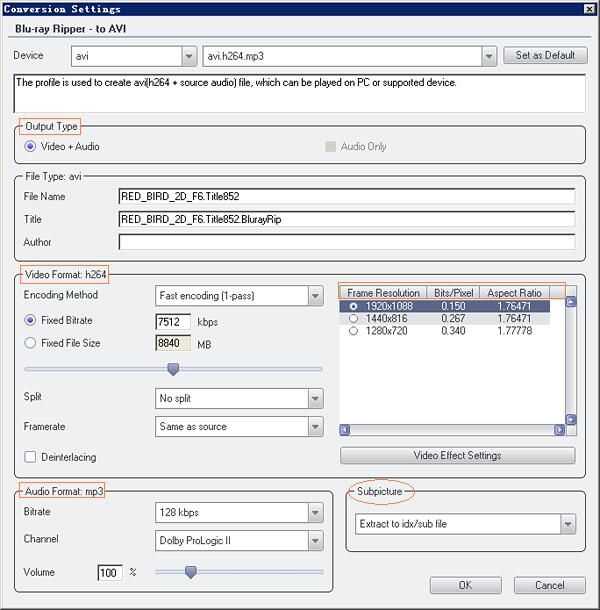
Task: Select the Fixed File Size option
Action: pos(30,343)
